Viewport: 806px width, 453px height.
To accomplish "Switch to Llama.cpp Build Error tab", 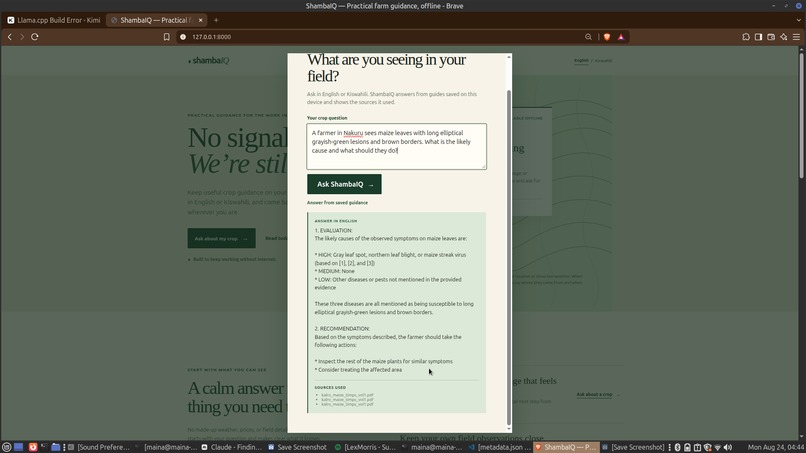I will click(53, 20).
